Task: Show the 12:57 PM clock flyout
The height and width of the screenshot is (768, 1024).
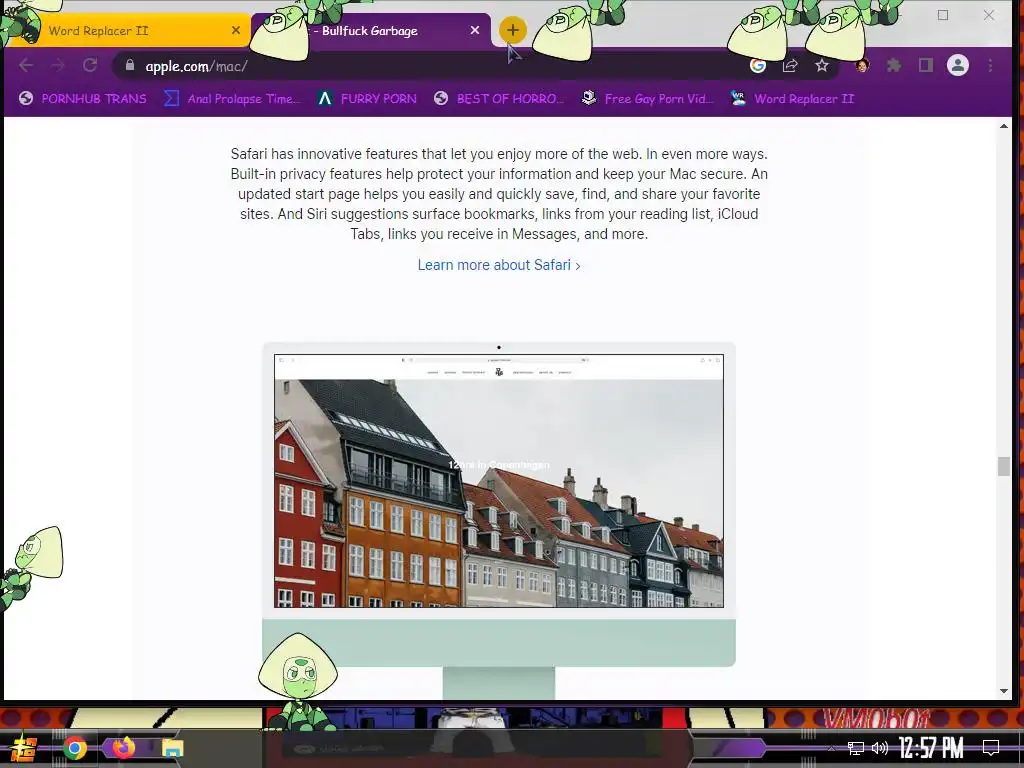Action: (x=931, y=748)
